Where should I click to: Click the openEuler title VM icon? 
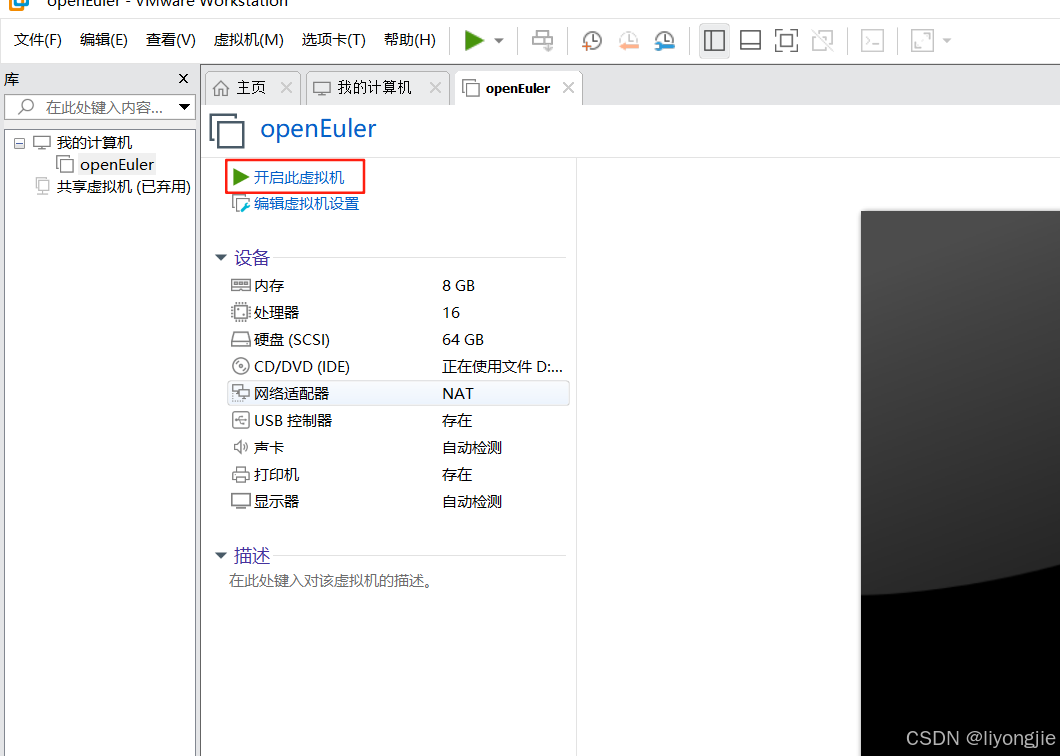[x=227, y=131]
